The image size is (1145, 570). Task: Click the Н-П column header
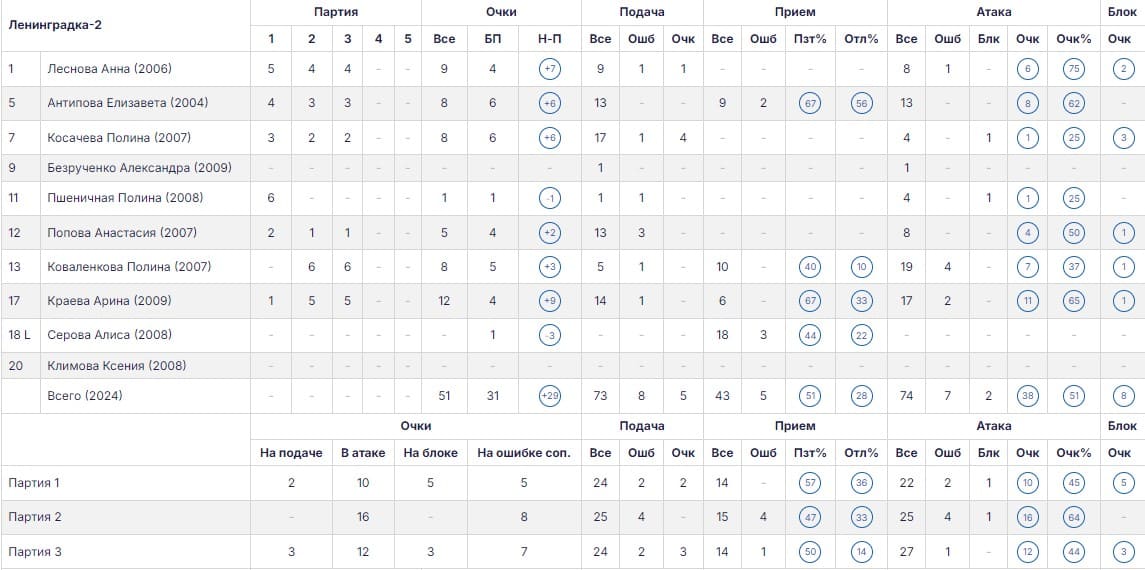coord(550,39)
